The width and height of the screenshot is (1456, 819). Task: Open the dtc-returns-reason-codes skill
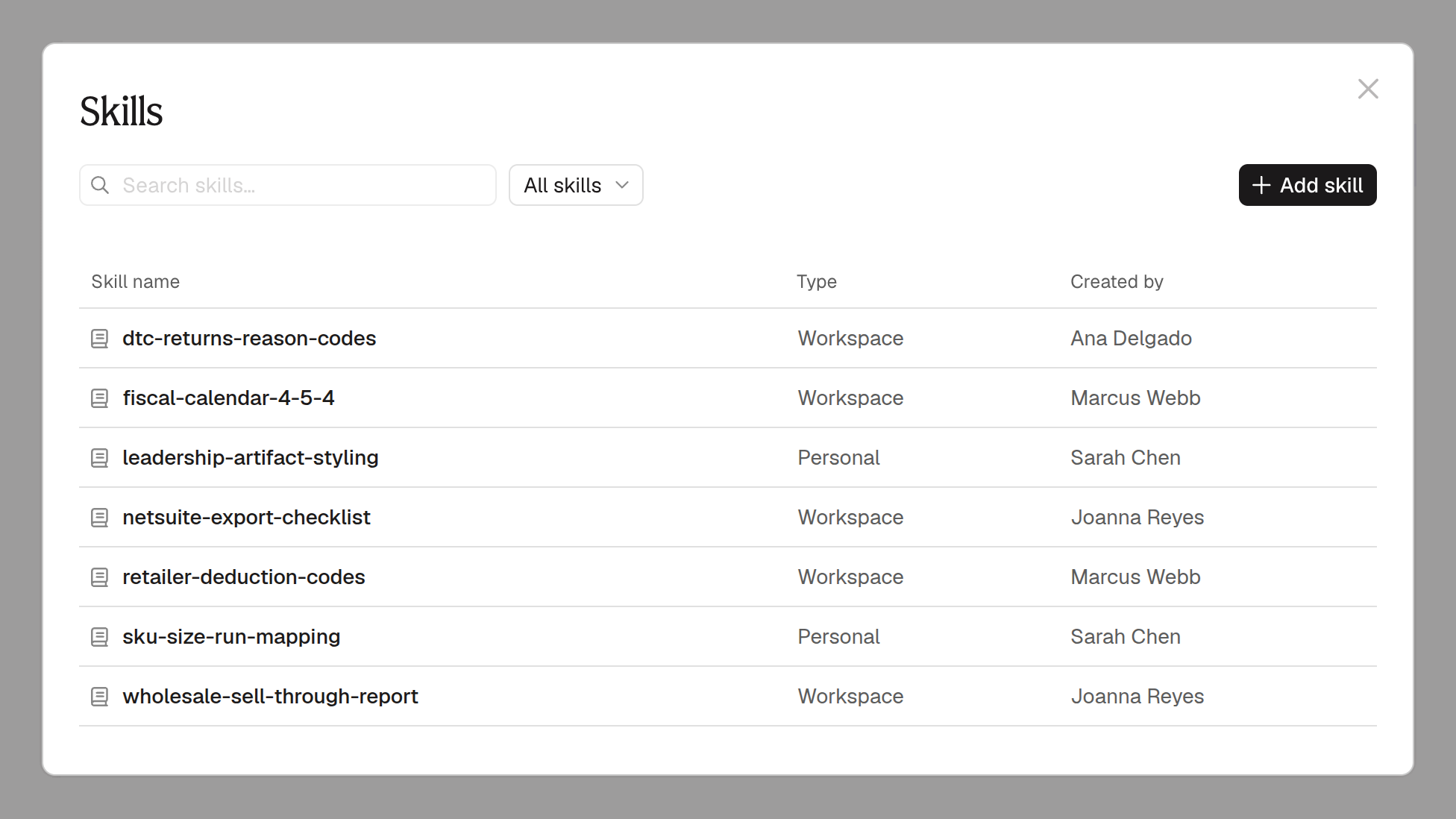coord(249,338)
